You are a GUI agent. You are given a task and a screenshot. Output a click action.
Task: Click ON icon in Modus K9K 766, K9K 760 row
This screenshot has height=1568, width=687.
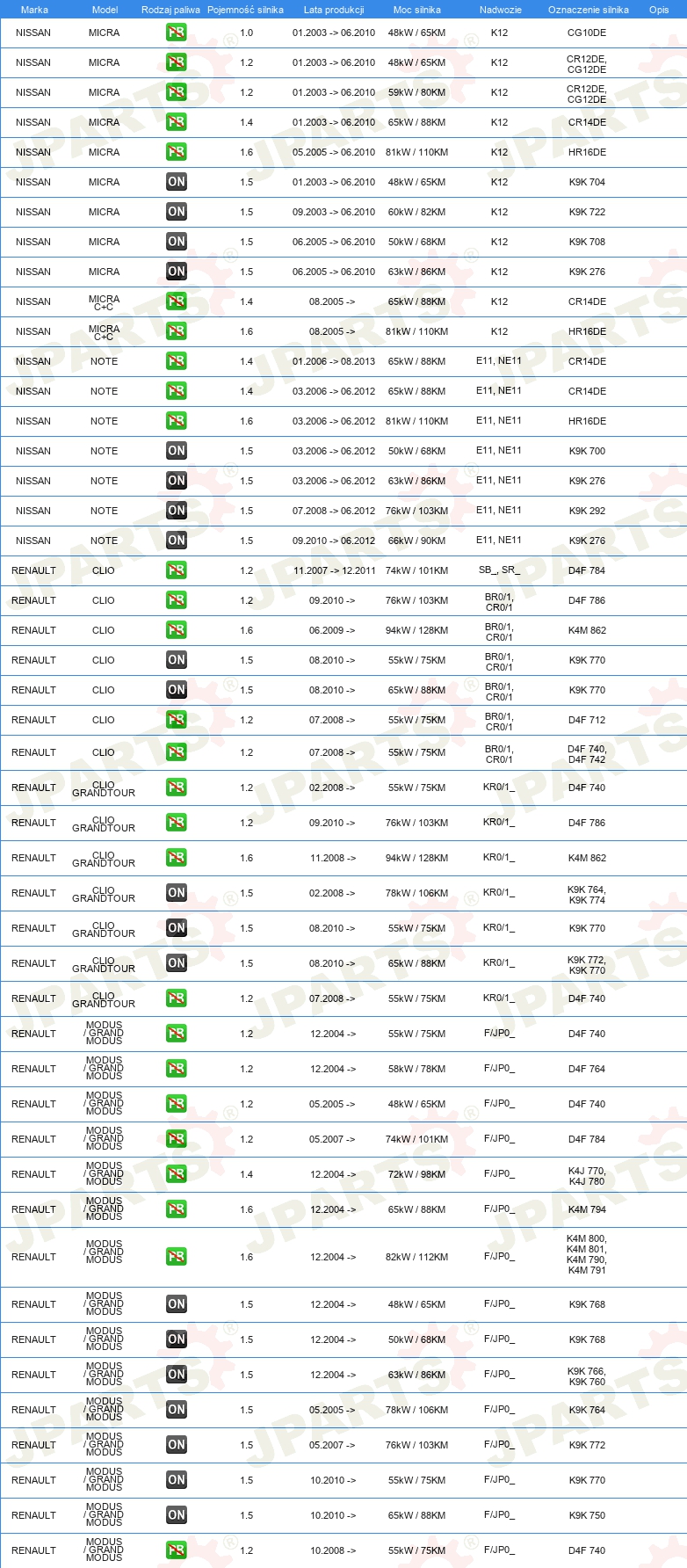[x=177, y=1375]
